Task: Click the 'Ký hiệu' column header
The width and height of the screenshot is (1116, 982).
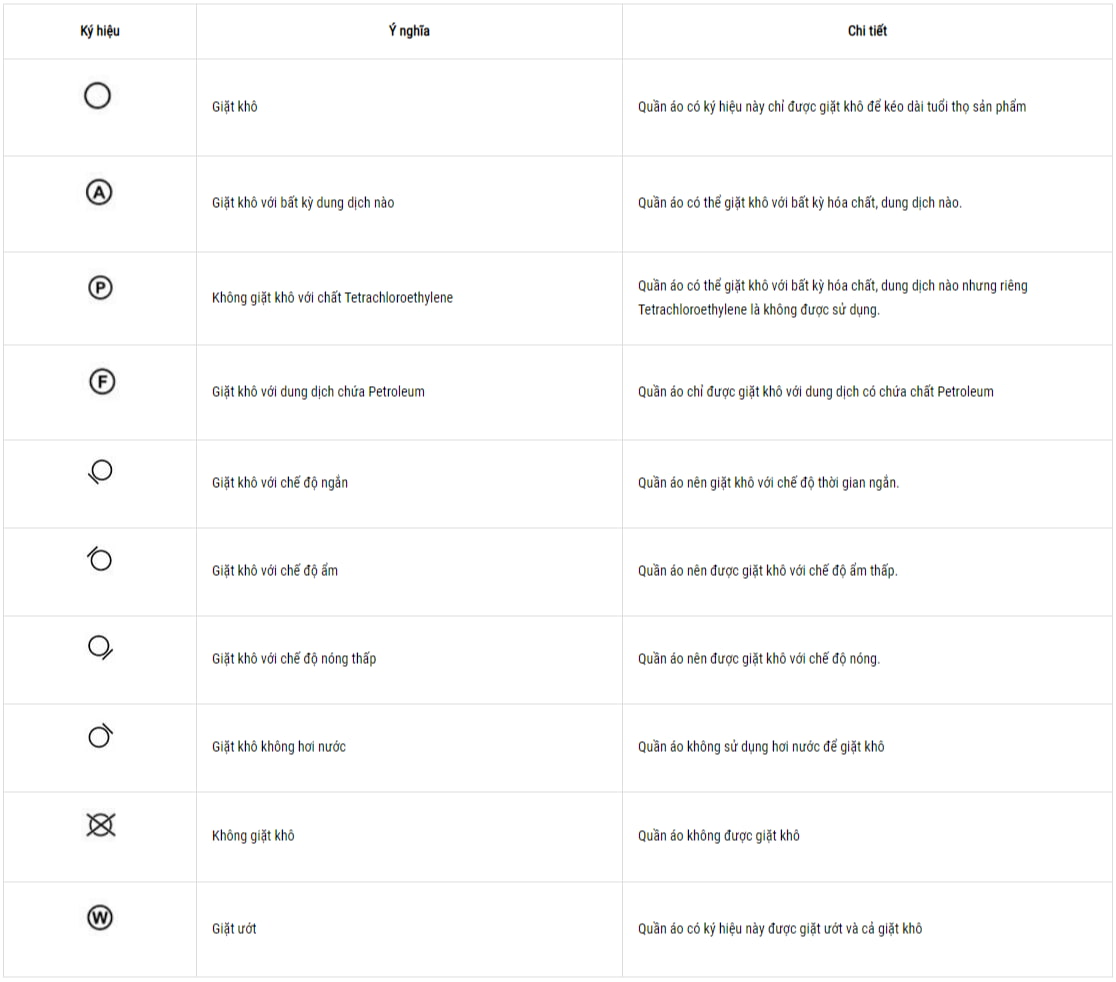Action: point(100,31)
